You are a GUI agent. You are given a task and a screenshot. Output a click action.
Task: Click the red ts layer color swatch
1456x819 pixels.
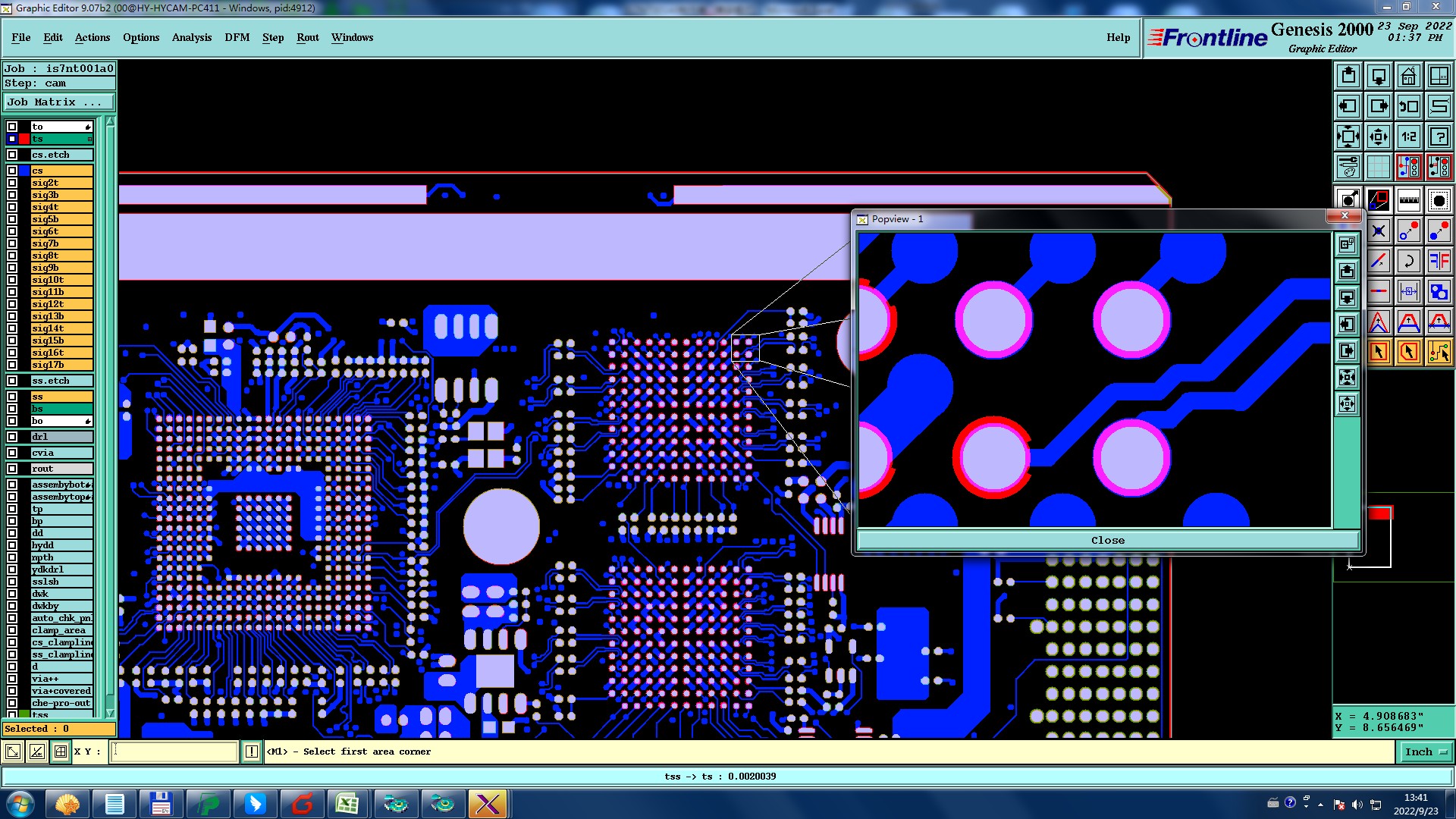click(24, 139)
